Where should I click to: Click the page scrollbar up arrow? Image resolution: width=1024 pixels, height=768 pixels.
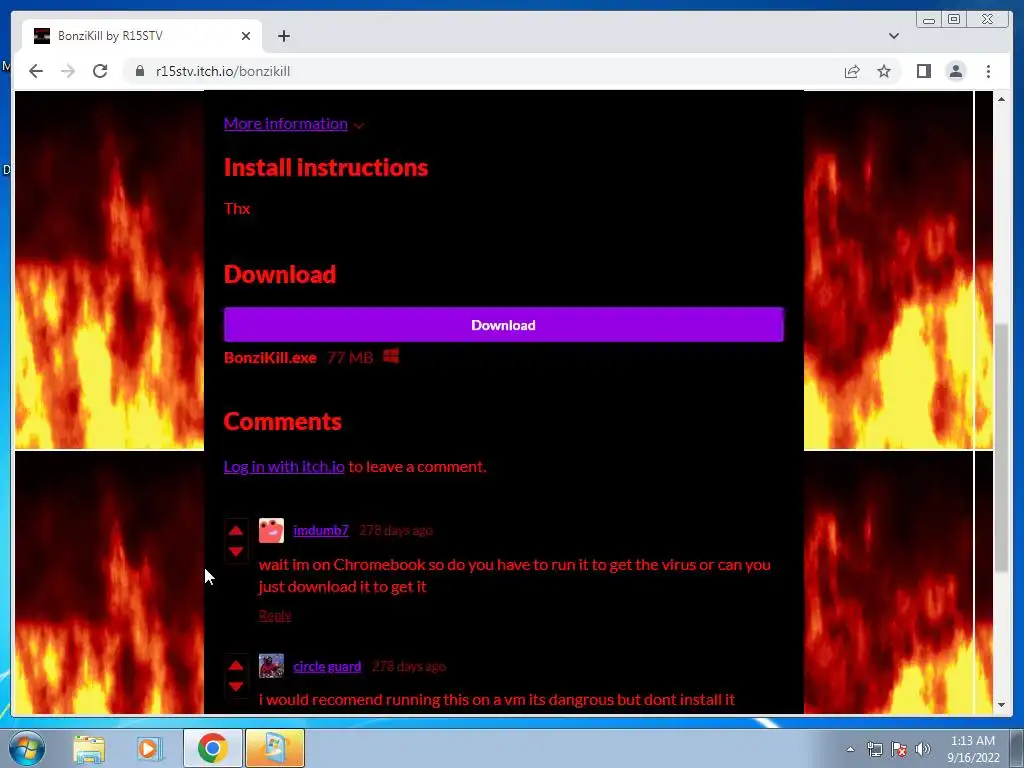[x=1001, y=99]
